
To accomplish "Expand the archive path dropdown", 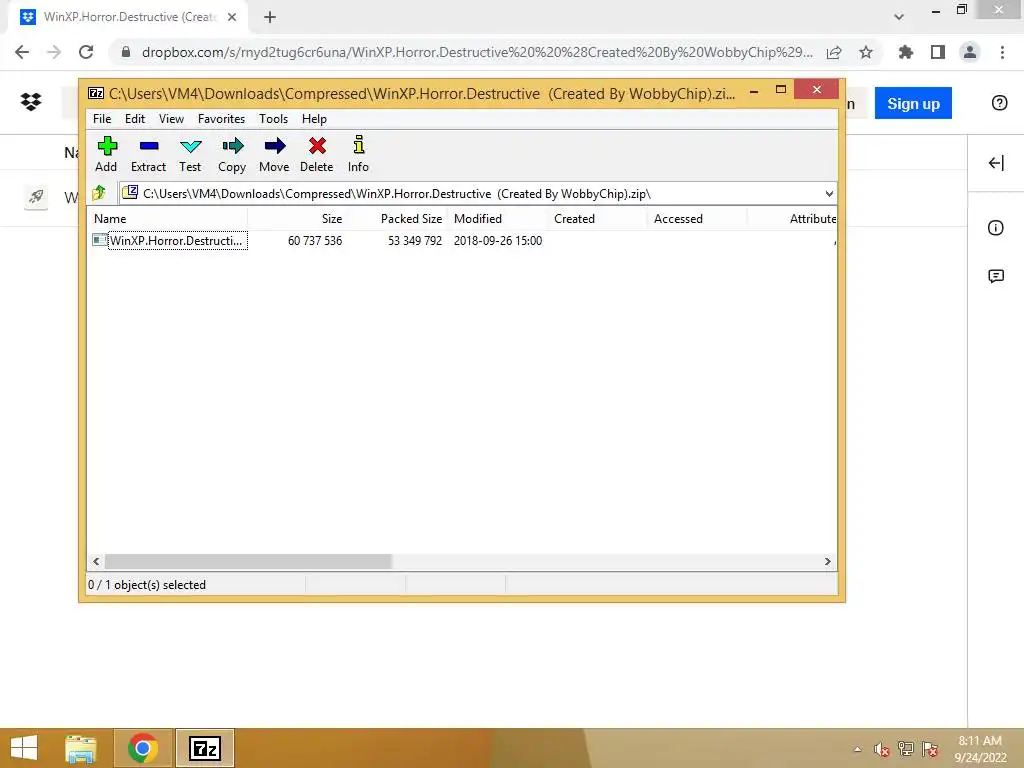I will [x=829, y=193].
